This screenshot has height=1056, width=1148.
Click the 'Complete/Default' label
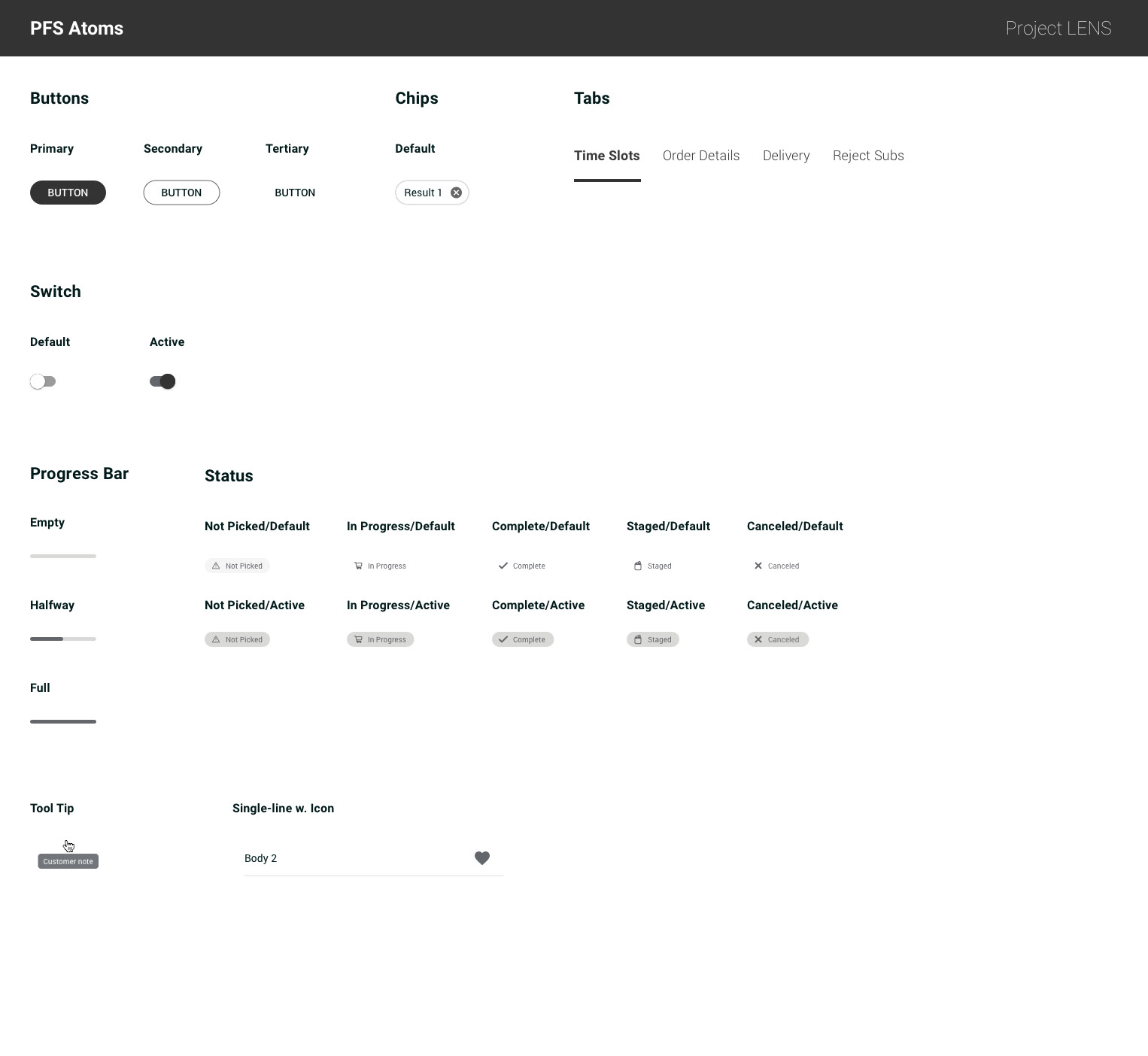[541, 526]
